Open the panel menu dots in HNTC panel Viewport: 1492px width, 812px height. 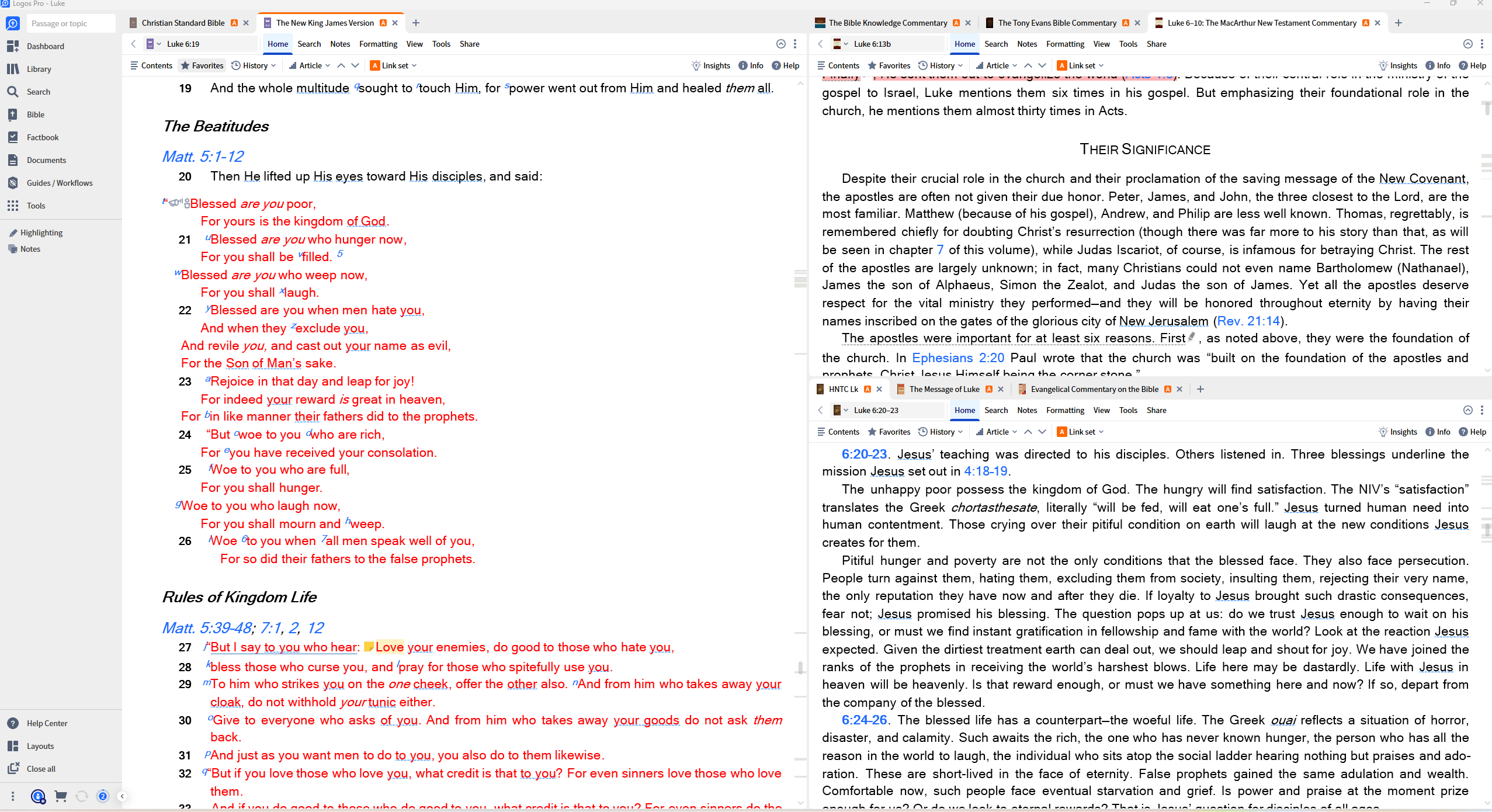(1482, 410)
